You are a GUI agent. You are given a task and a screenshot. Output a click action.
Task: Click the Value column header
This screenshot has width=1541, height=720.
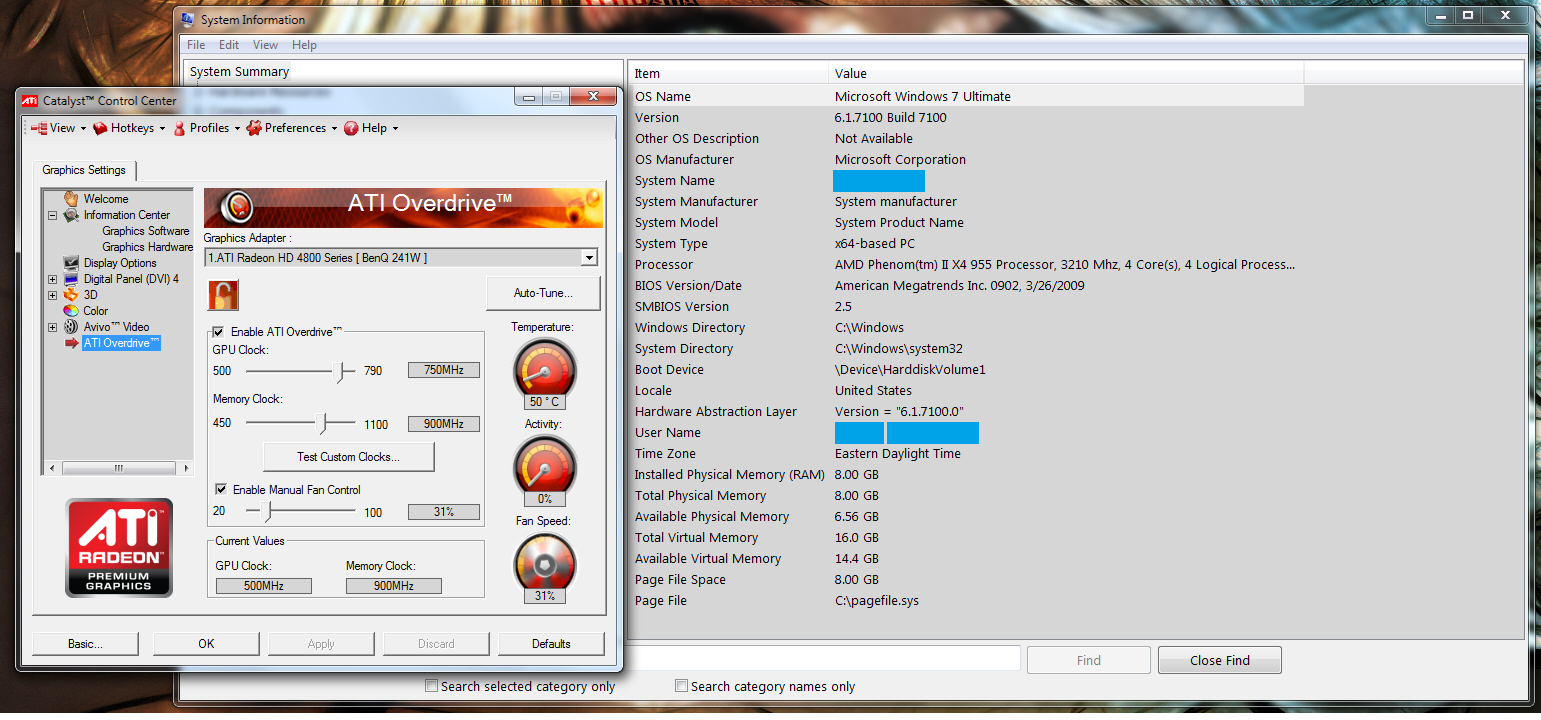pos(1066,73)
